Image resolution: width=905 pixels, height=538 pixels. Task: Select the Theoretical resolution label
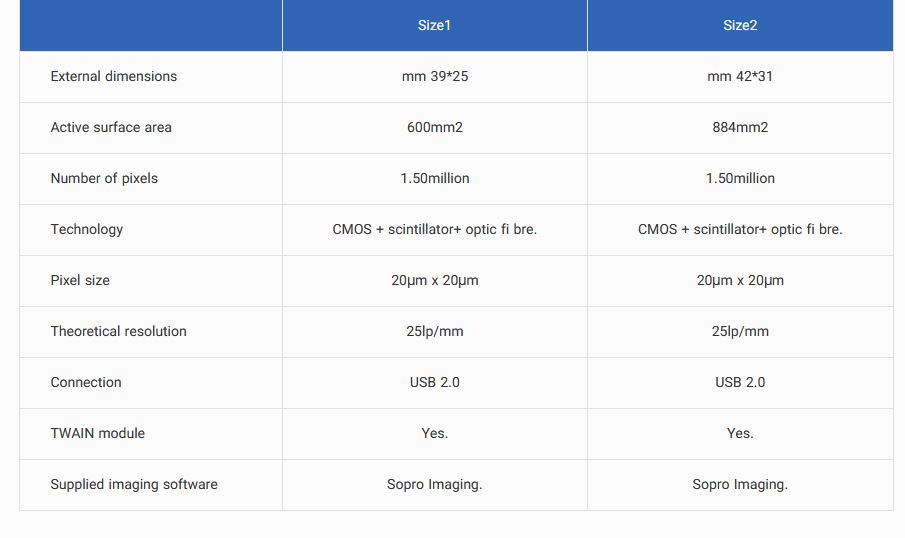[x=118, y=331]
